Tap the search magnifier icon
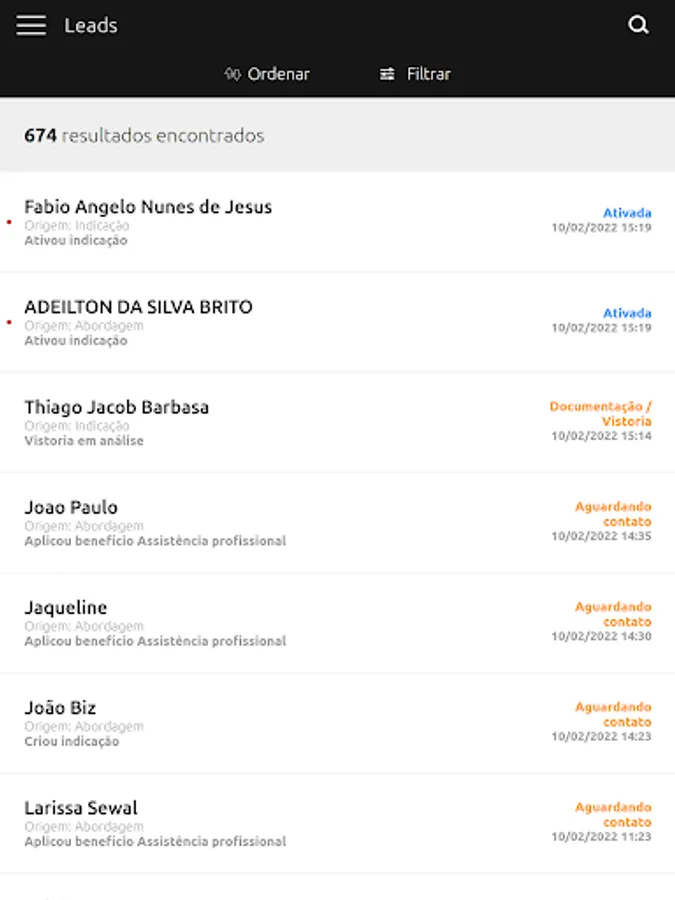This screenshot has height=900, width=675. [x=638, y=25]
